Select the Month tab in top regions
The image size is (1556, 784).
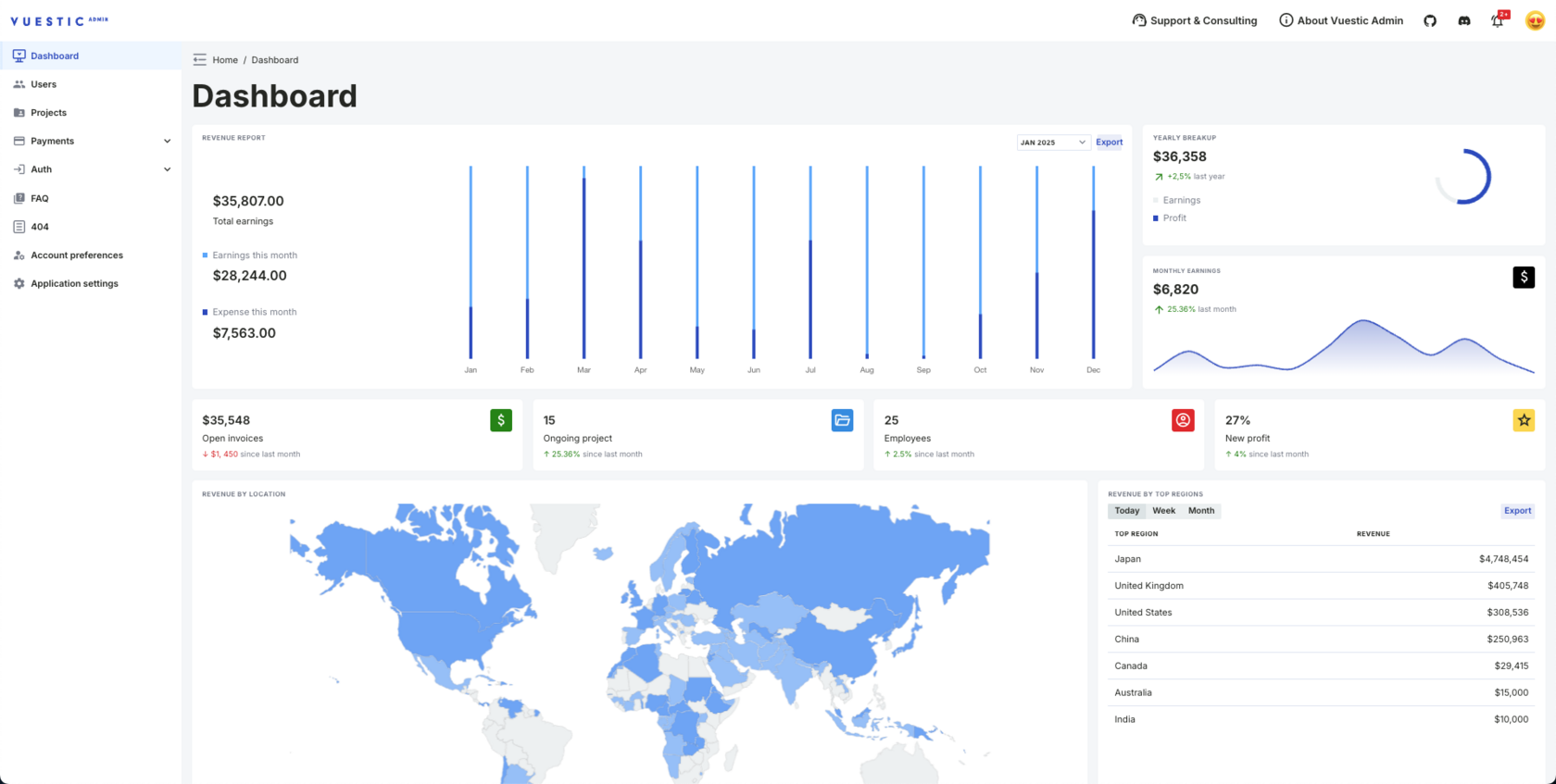point(1201,511)
